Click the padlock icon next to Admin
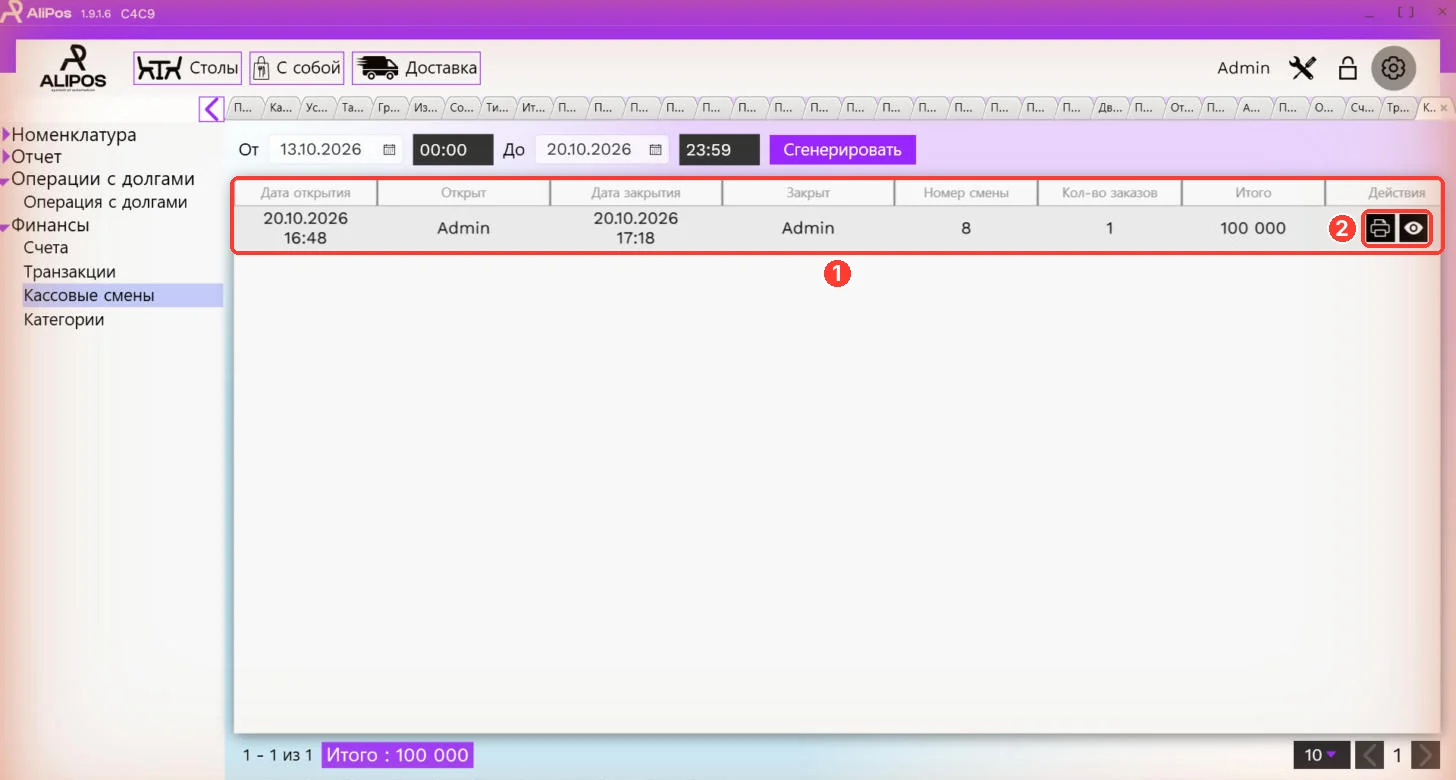Image resolution: width=1456 pixels, height=780 pixels. coord(1348,68)
